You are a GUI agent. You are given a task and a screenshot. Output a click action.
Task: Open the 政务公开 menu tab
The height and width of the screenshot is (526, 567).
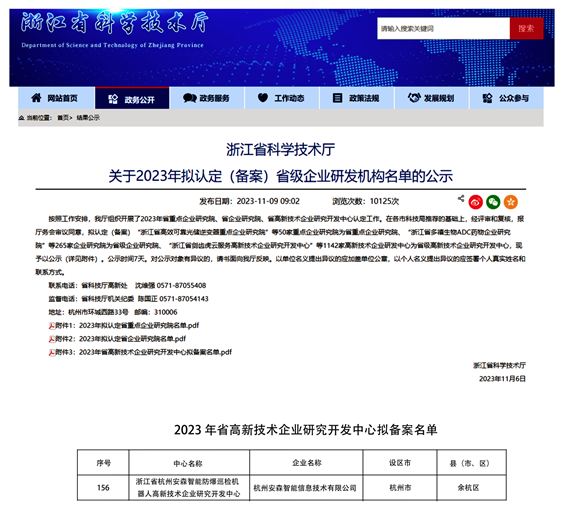[132, 98]
